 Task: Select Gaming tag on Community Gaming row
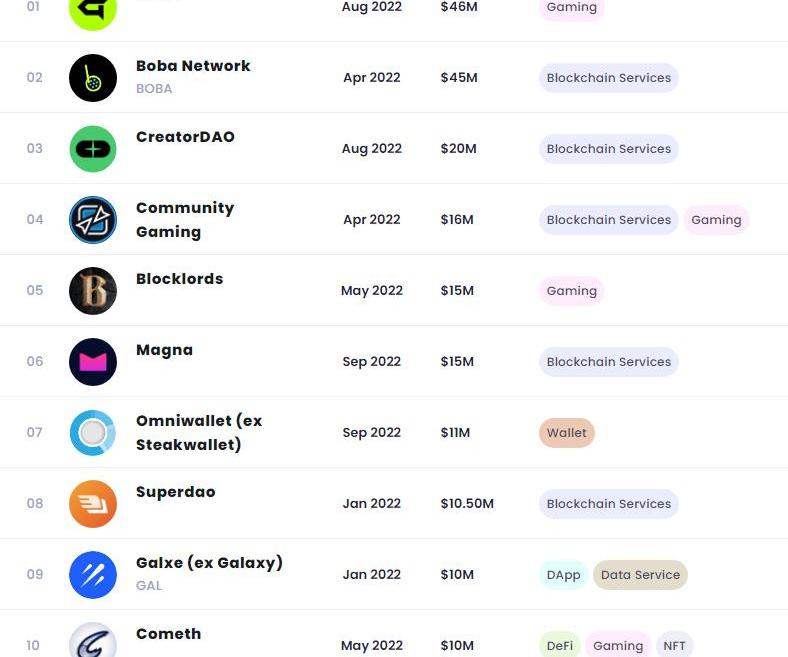point(716,220)
